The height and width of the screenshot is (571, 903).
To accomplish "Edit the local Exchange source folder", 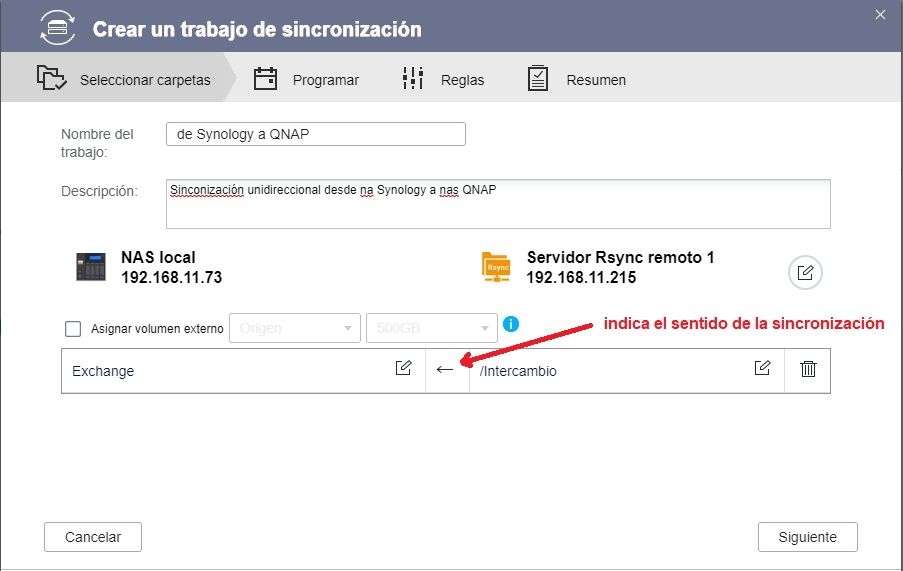I will click(x=403, y=369).
